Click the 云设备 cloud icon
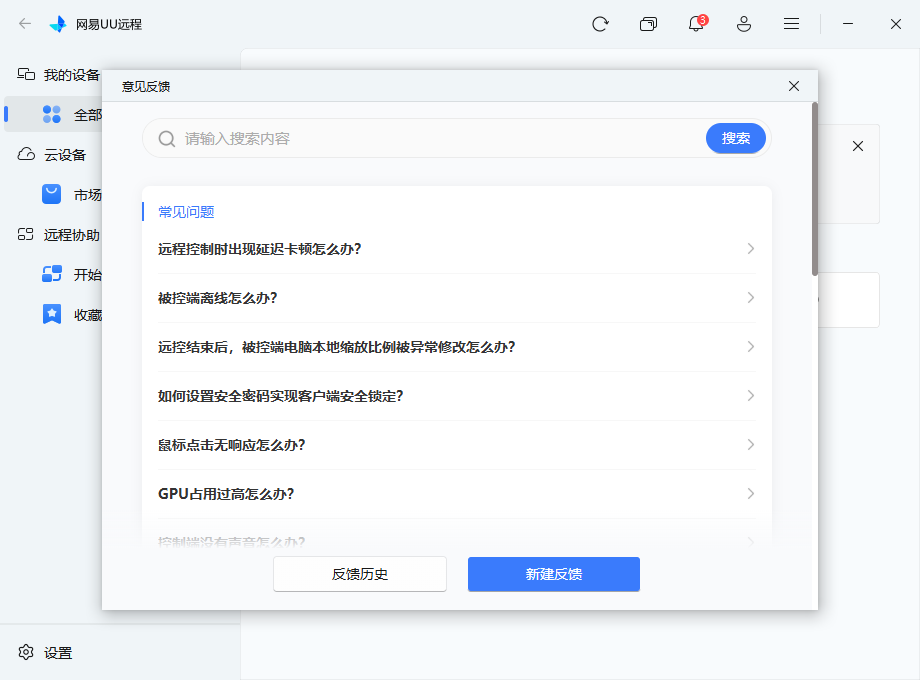This screenshot has height=680, width=920. click(26, 154)
